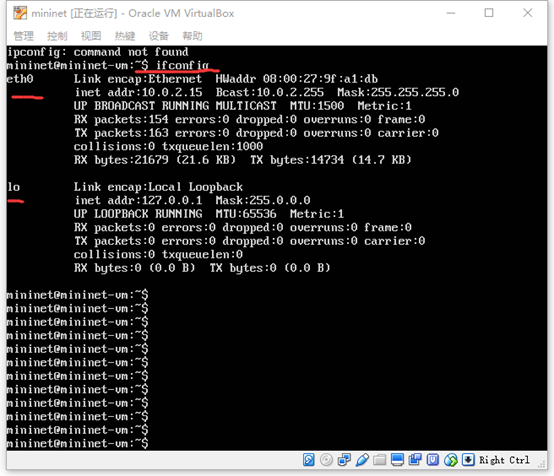
Task: Click the 'inet addr:127.0.0.1' text
Action: coord(138,200)
